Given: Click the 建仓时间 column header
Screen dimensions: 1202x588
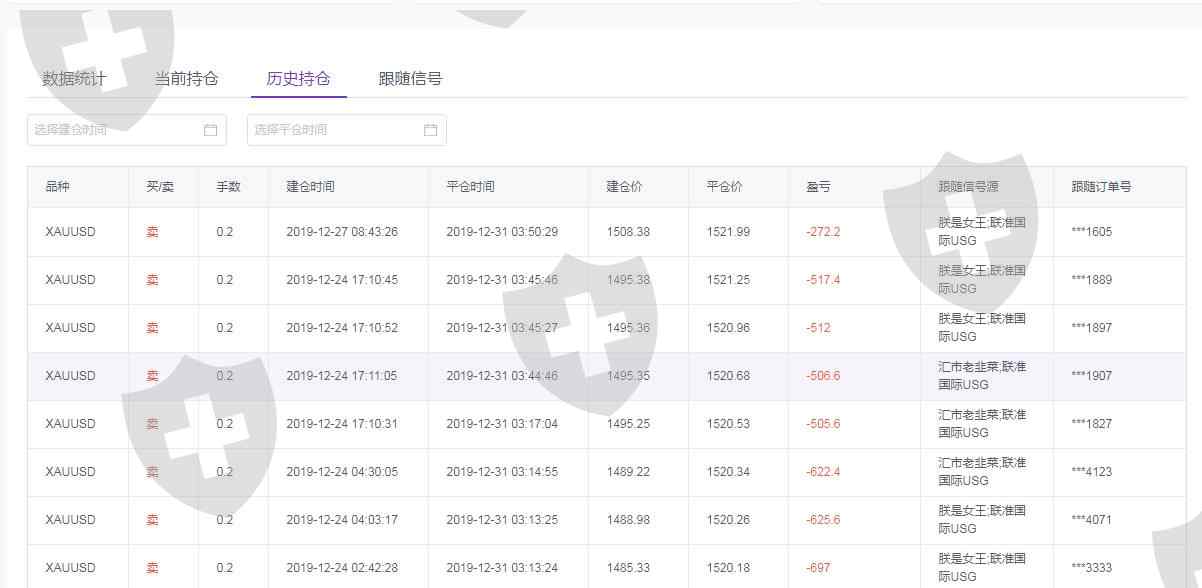Looking at the screenshot, I should coord(310,187).
